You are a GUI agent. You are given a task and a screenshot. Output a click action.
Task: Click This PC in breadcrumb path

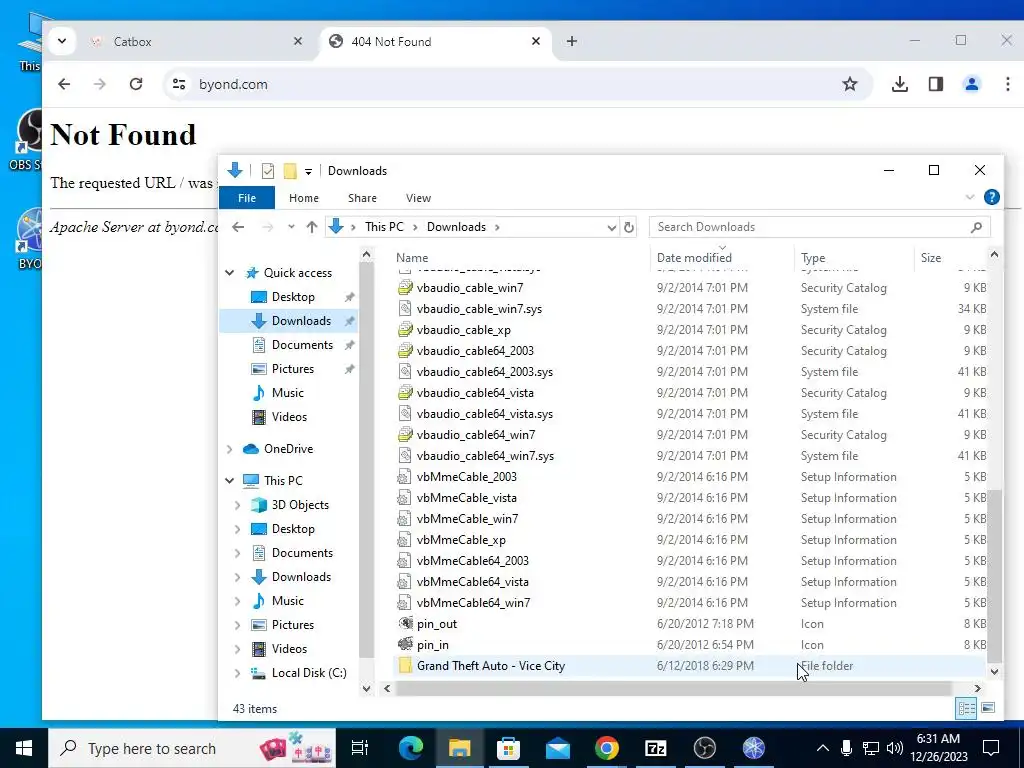[x=384, y=227]
